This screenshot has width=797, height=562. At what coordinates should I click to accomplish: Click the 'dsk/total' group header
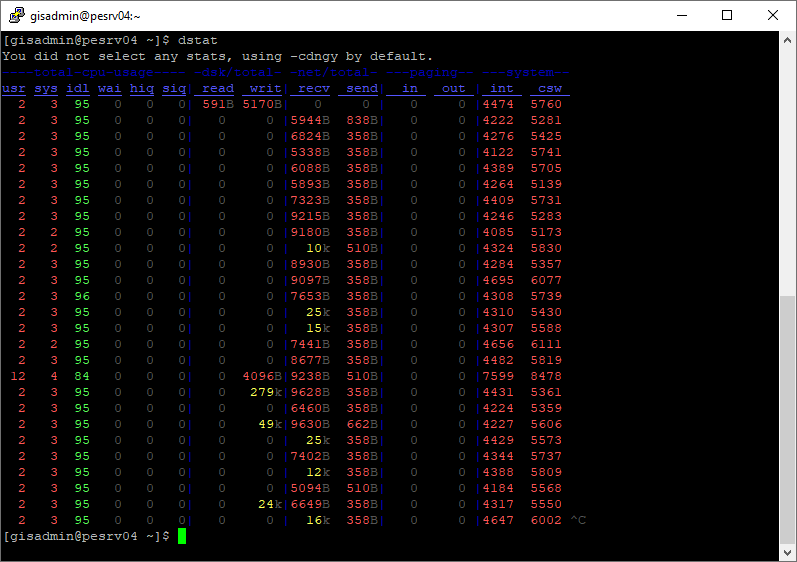coord(238,73)
